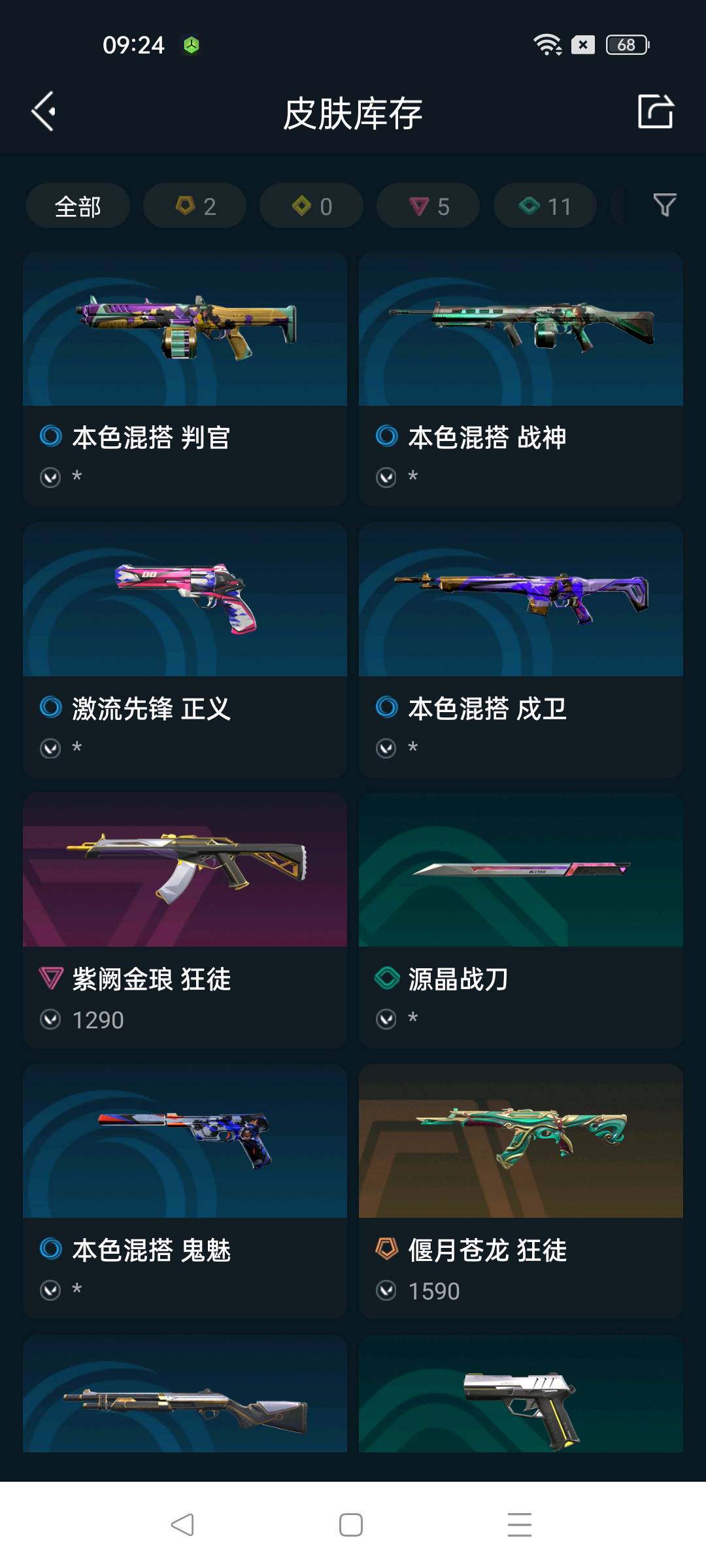
Task: Open the funnel filter icon
Action: 665,205
